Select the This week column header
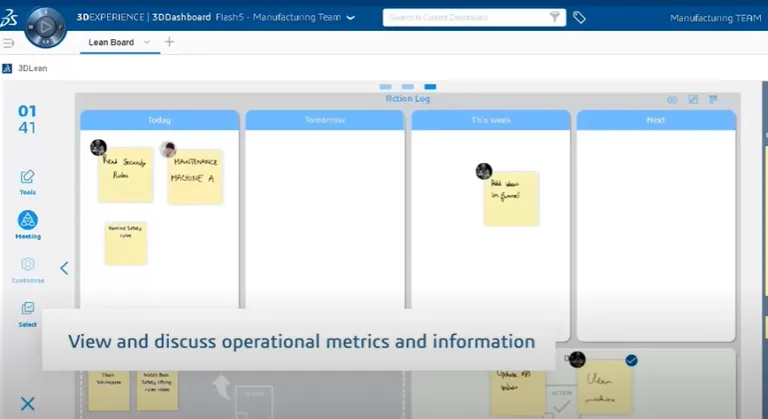Viewport: 768px width, 419px height. pos(491,120)
